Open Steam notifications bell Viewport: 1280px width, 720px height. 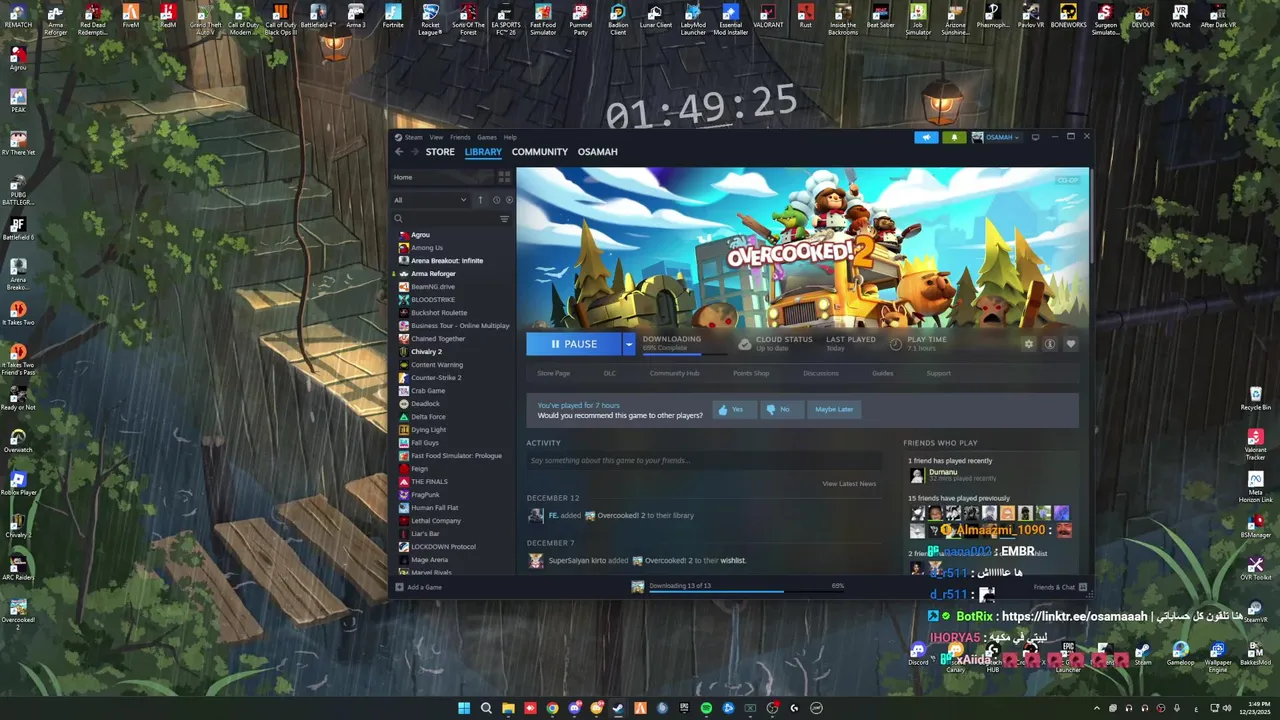954,137
